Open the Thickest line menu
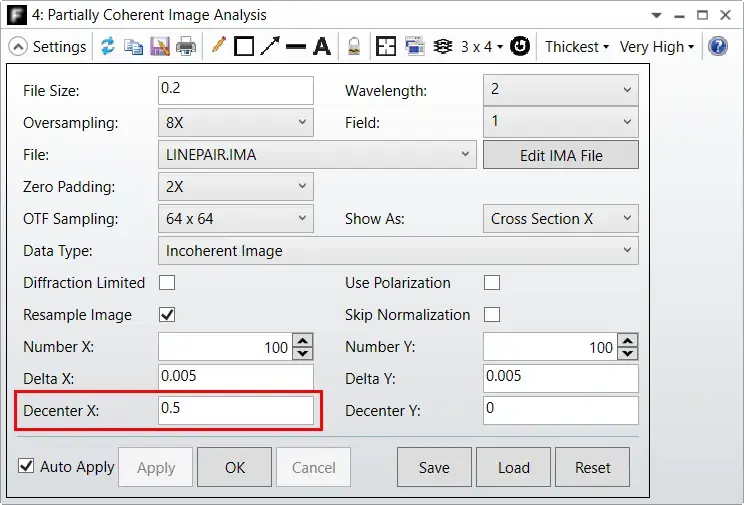The image size is (744, 505). [x=577, y=47]
